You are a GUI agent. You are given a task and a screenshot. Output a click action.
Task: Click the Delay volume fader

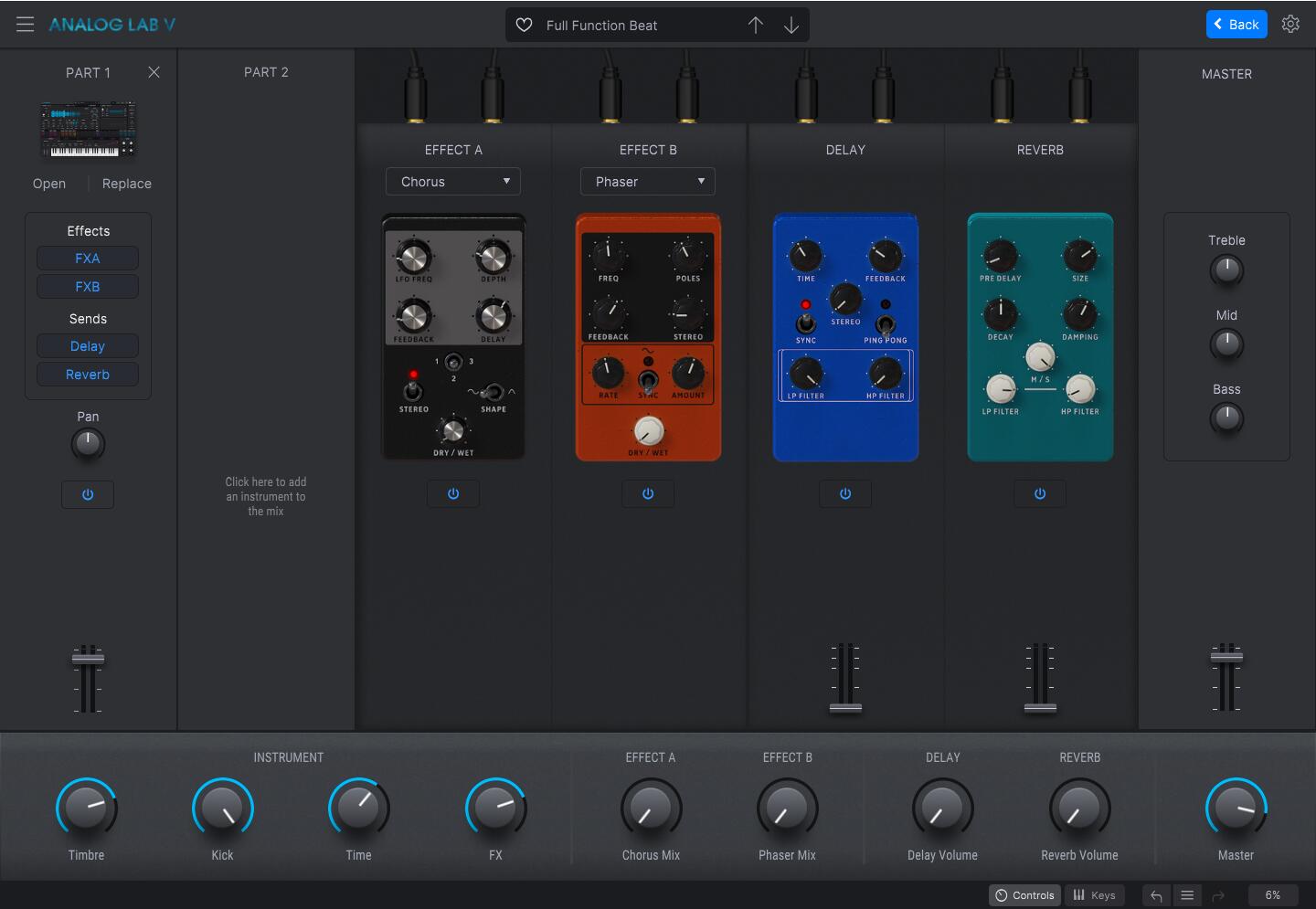click(845, 707)
